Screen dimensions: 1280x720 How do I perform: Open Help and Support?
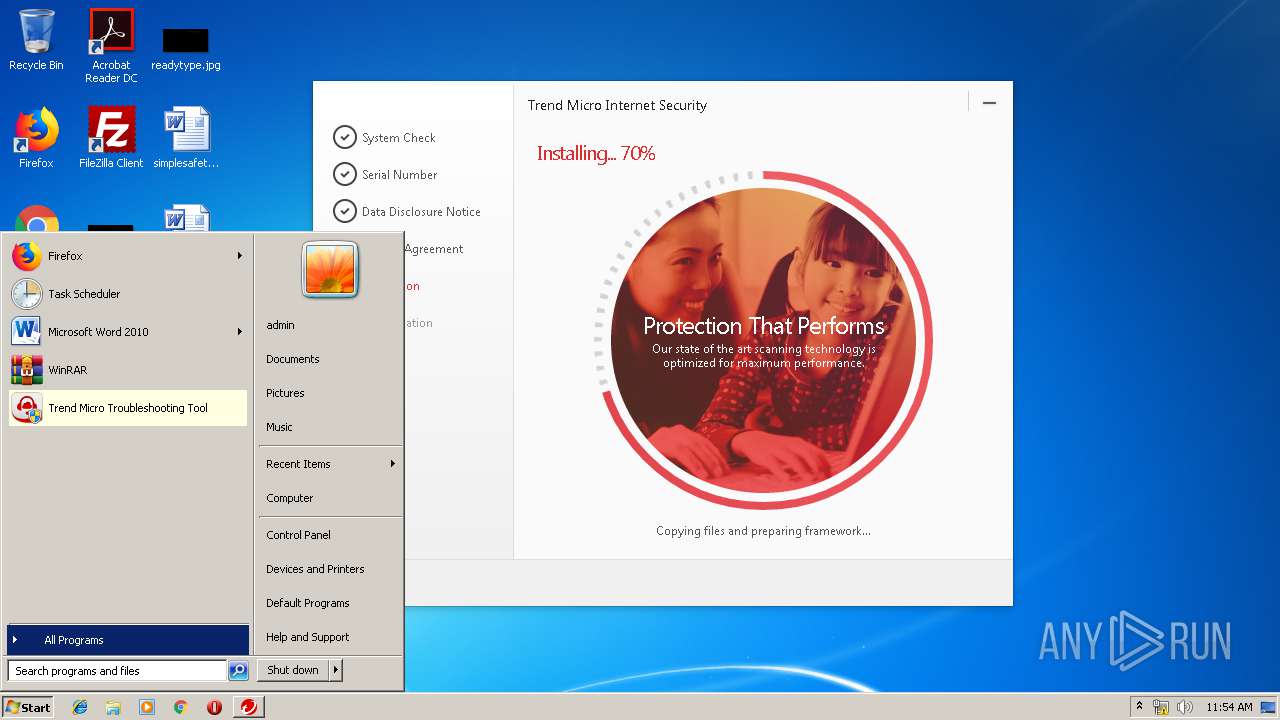click(x=308, y=637)
